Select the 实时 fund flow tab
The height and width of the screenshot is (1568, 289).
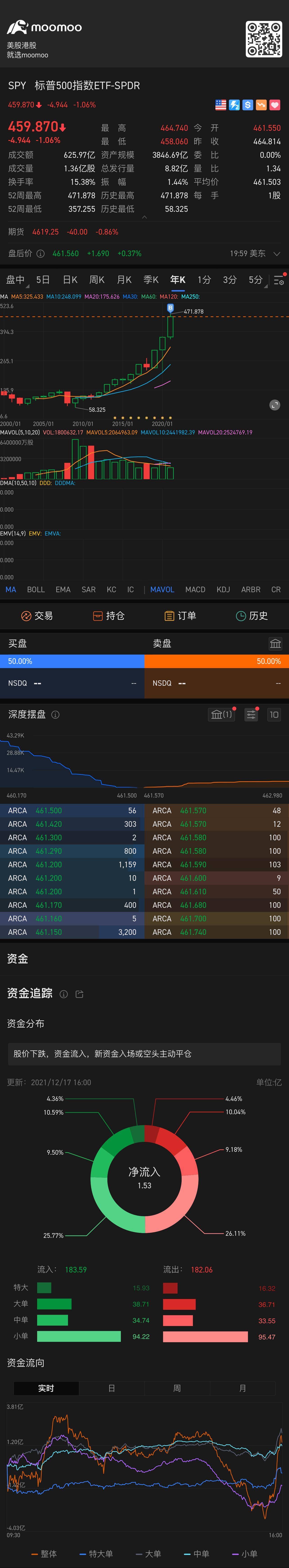[46, 1388]
